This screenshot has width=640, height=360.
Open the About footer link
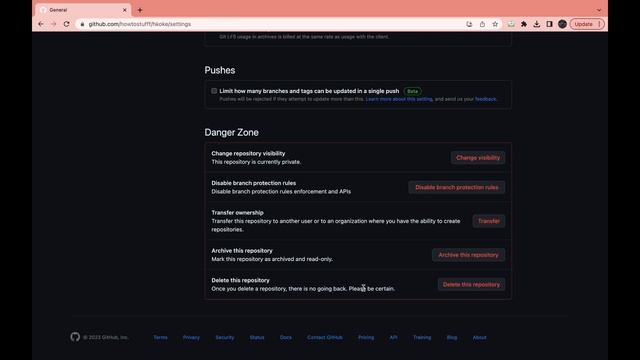(480, 338)
